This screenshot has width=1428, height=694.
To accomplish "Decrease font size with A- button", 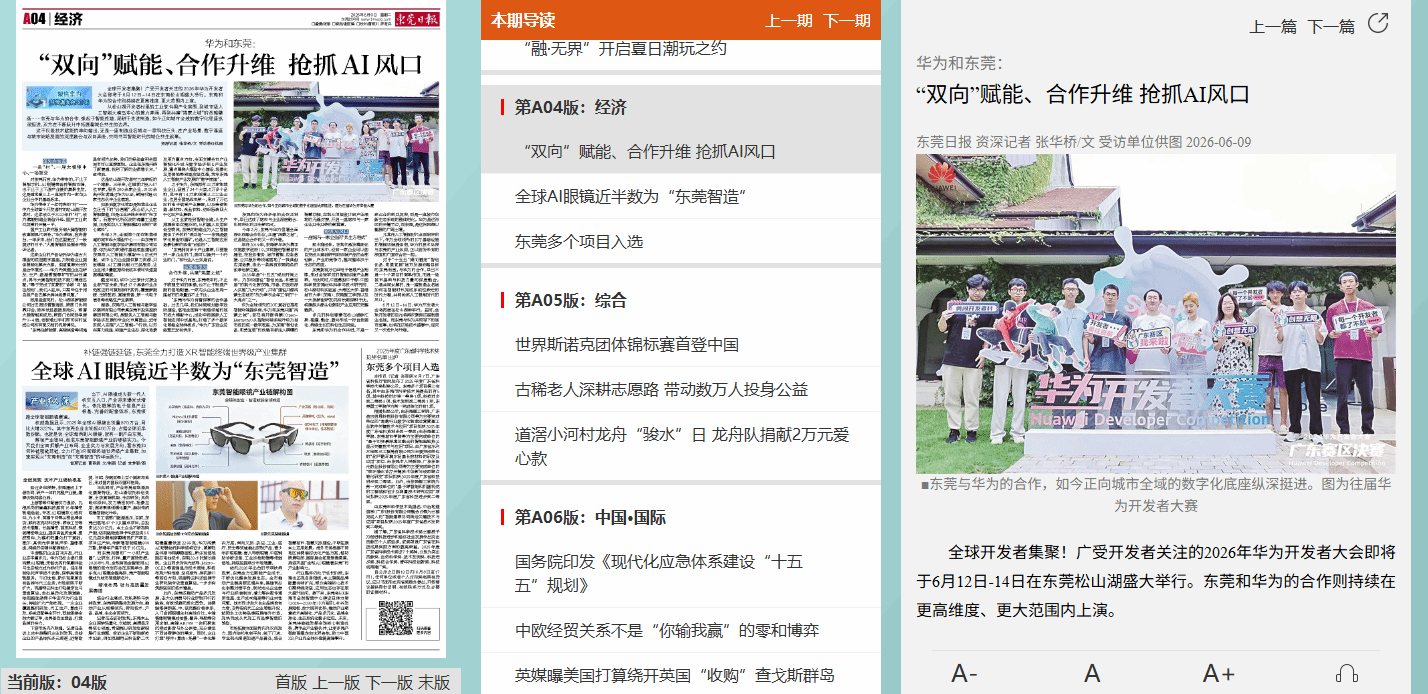I will 964,673.
